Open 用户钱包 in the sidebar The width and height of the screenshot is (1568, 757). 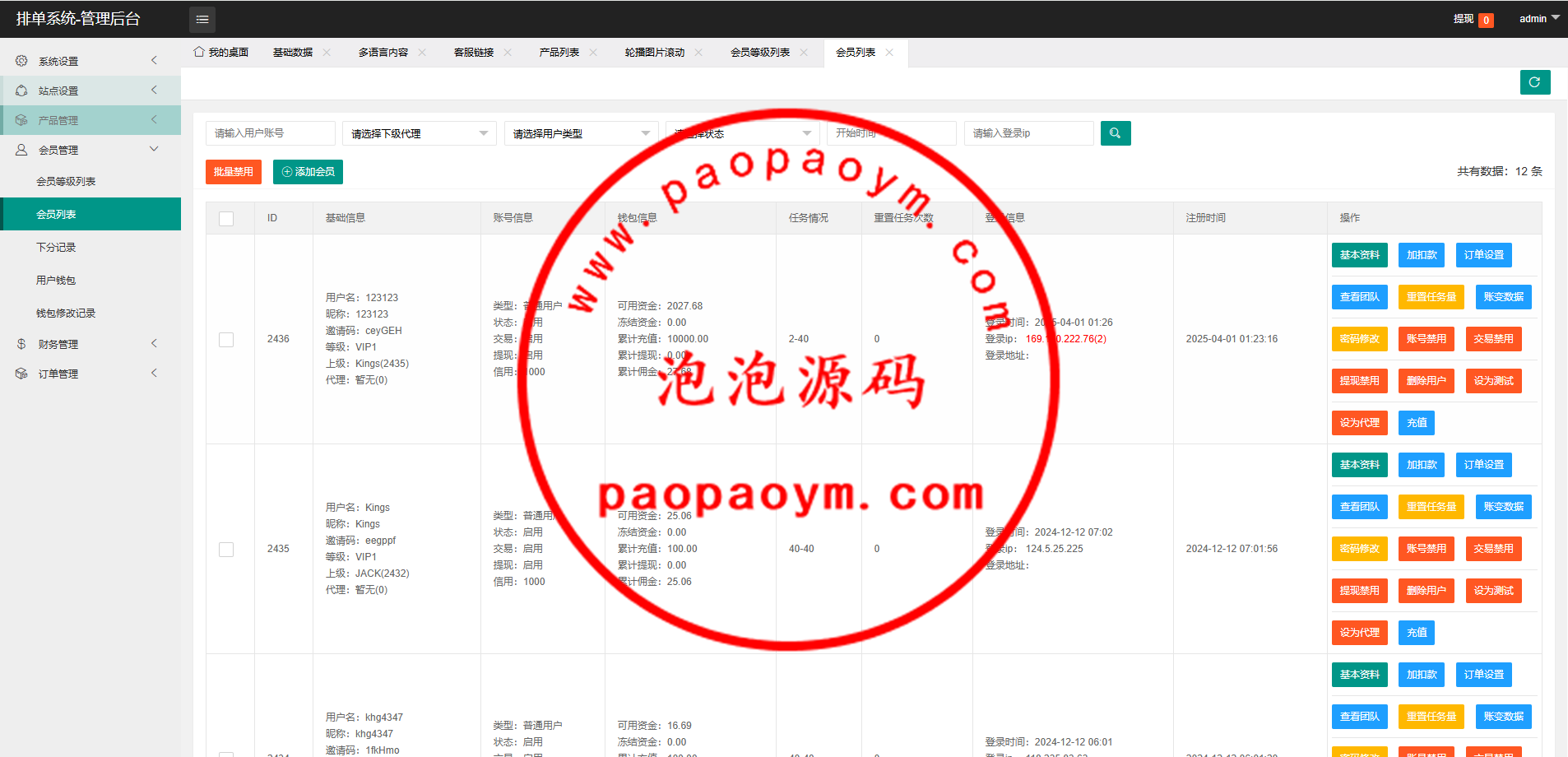click(x=90, y=280)
